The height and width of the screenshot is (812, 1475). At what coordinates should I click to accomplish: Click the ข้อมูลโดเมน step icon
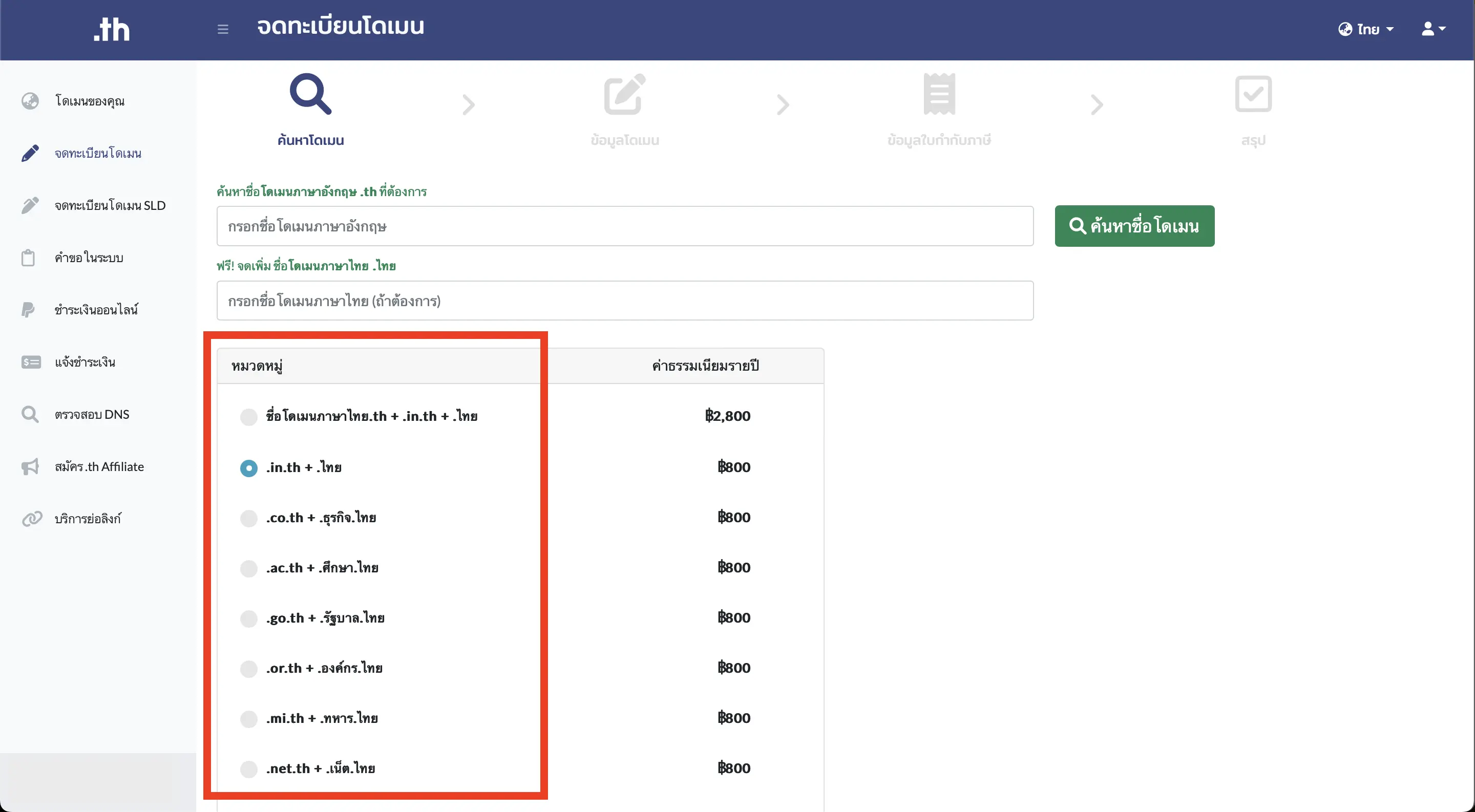point(624,94)
